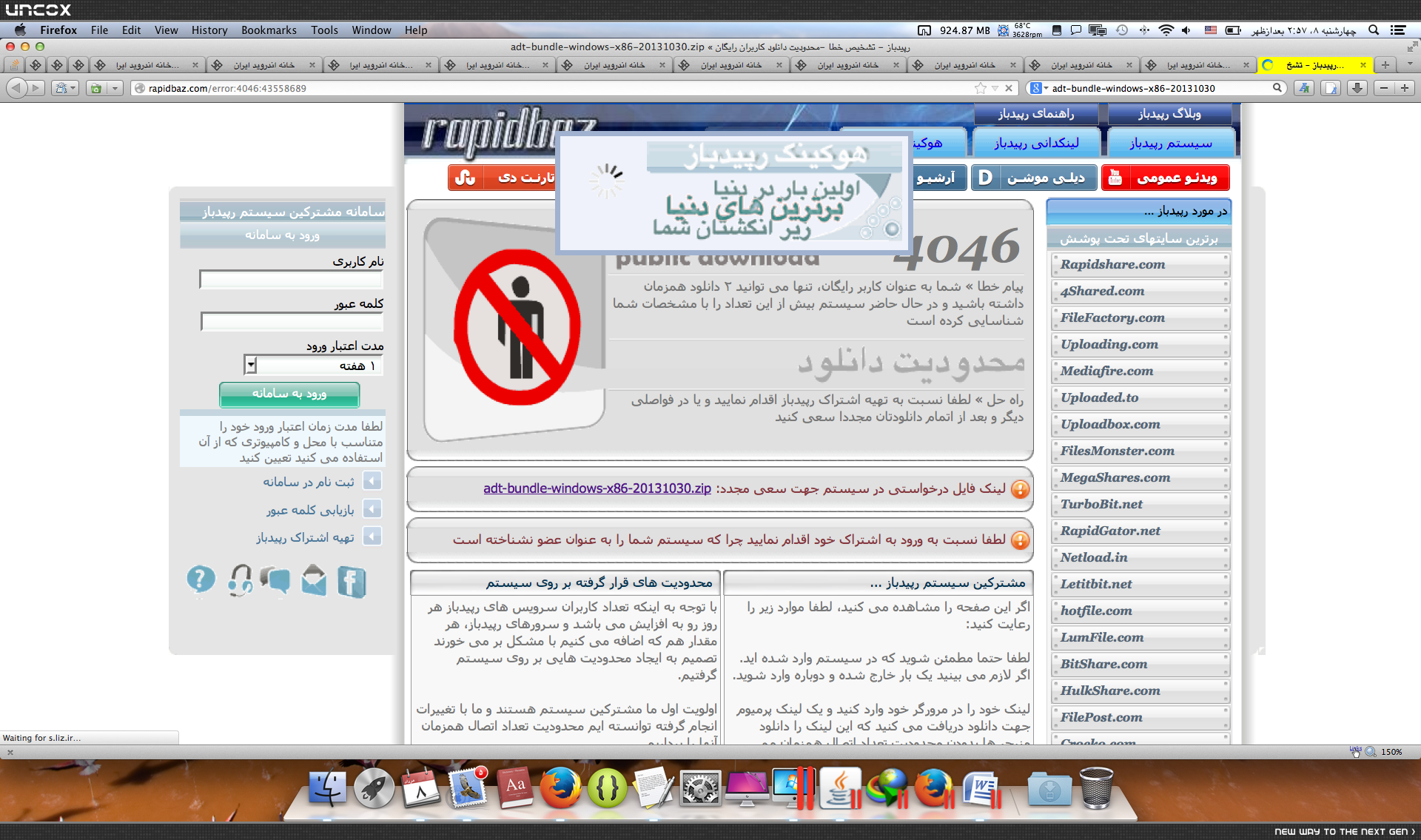The image size is (1421, 840).
Task: Go back with the browser Back arrow
Action: click(x=16, y=88)
